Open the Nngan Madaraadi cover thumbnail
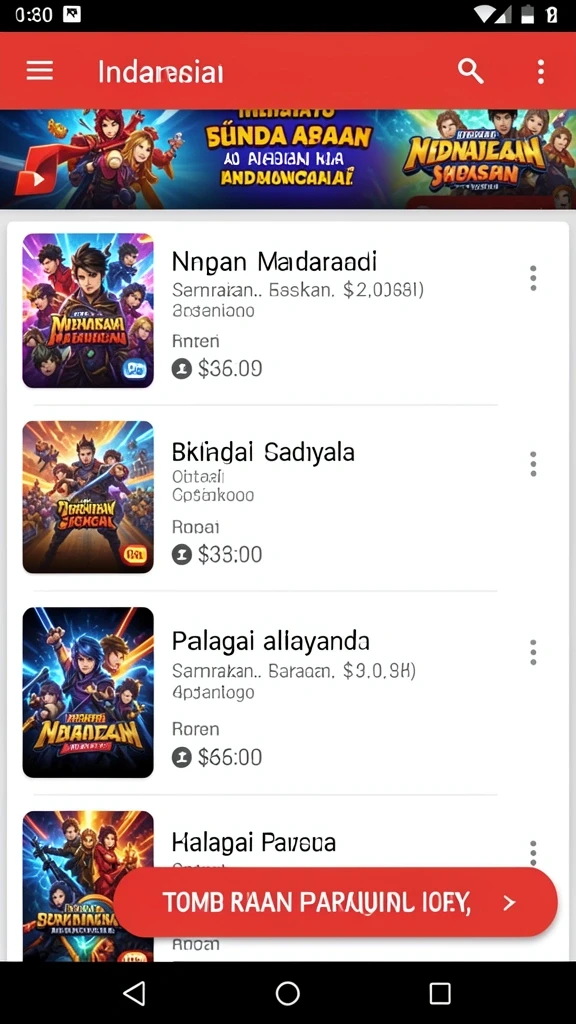Screen dimensions: 576x1024 click(88, 311)
